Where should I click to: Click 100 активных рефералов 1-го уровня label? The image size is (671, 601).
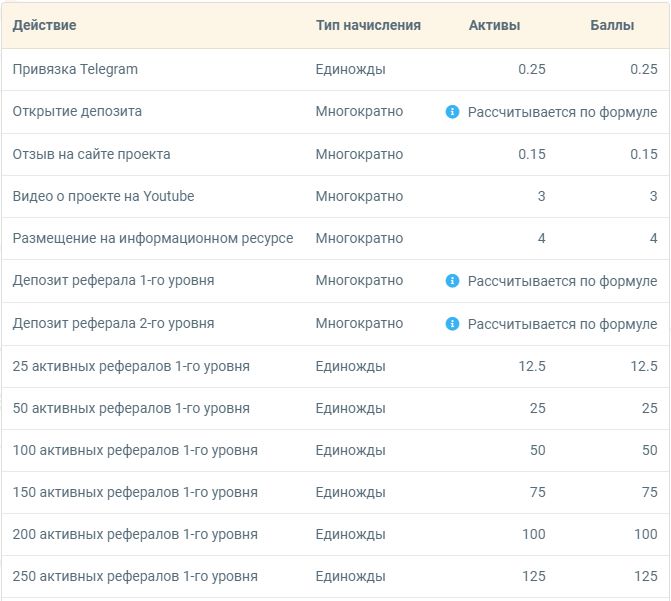[x=135, y=450]
